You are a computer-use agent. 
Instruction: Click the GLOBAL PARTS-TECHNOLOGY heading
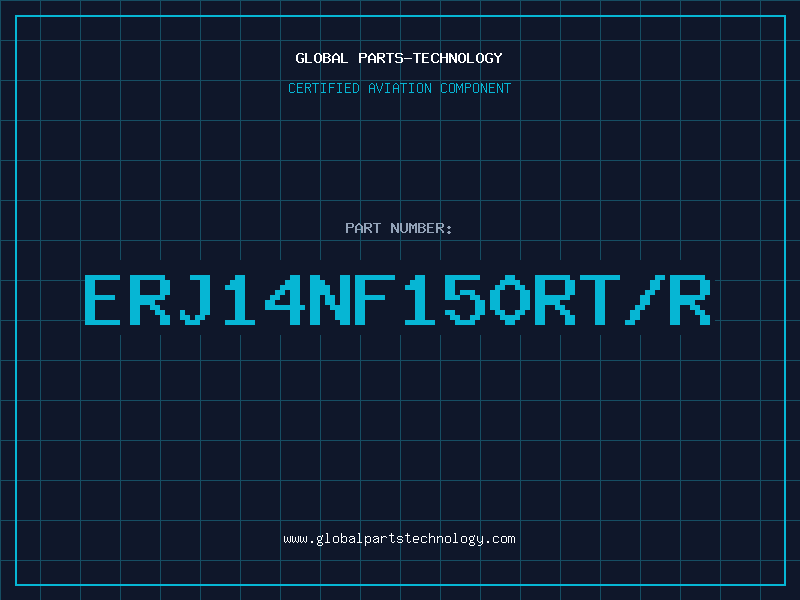(399, 58)
